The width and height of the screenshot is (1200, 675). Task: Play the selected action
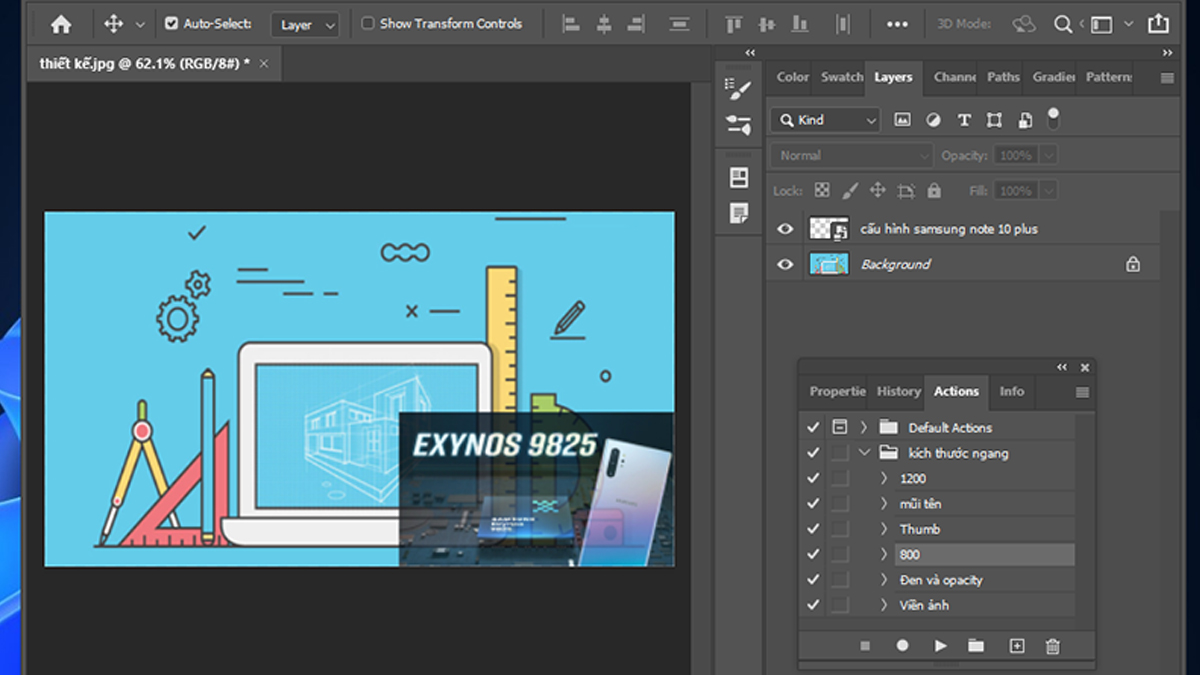point(940,646)
